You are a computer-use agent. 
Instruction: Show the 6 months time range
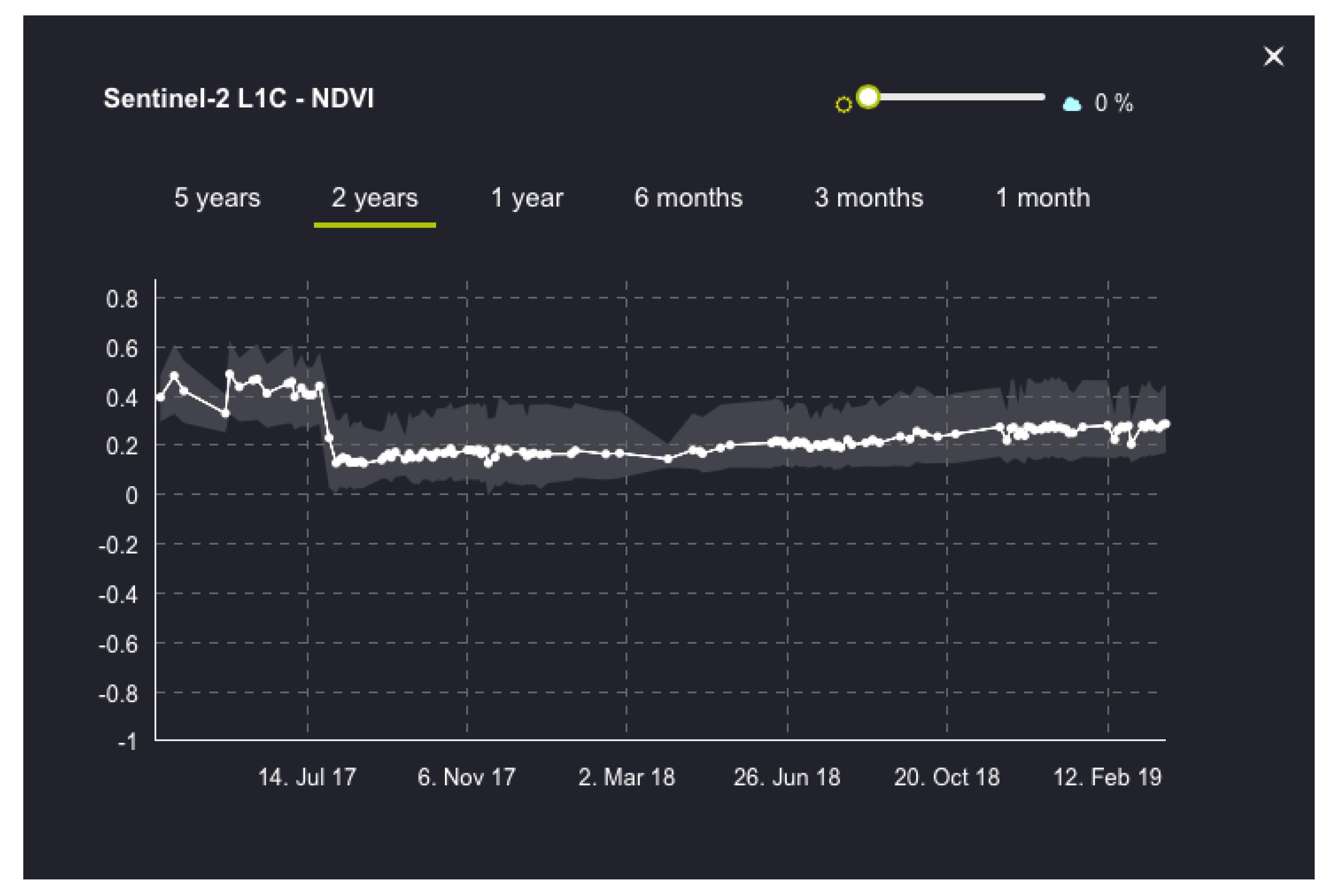688,198
